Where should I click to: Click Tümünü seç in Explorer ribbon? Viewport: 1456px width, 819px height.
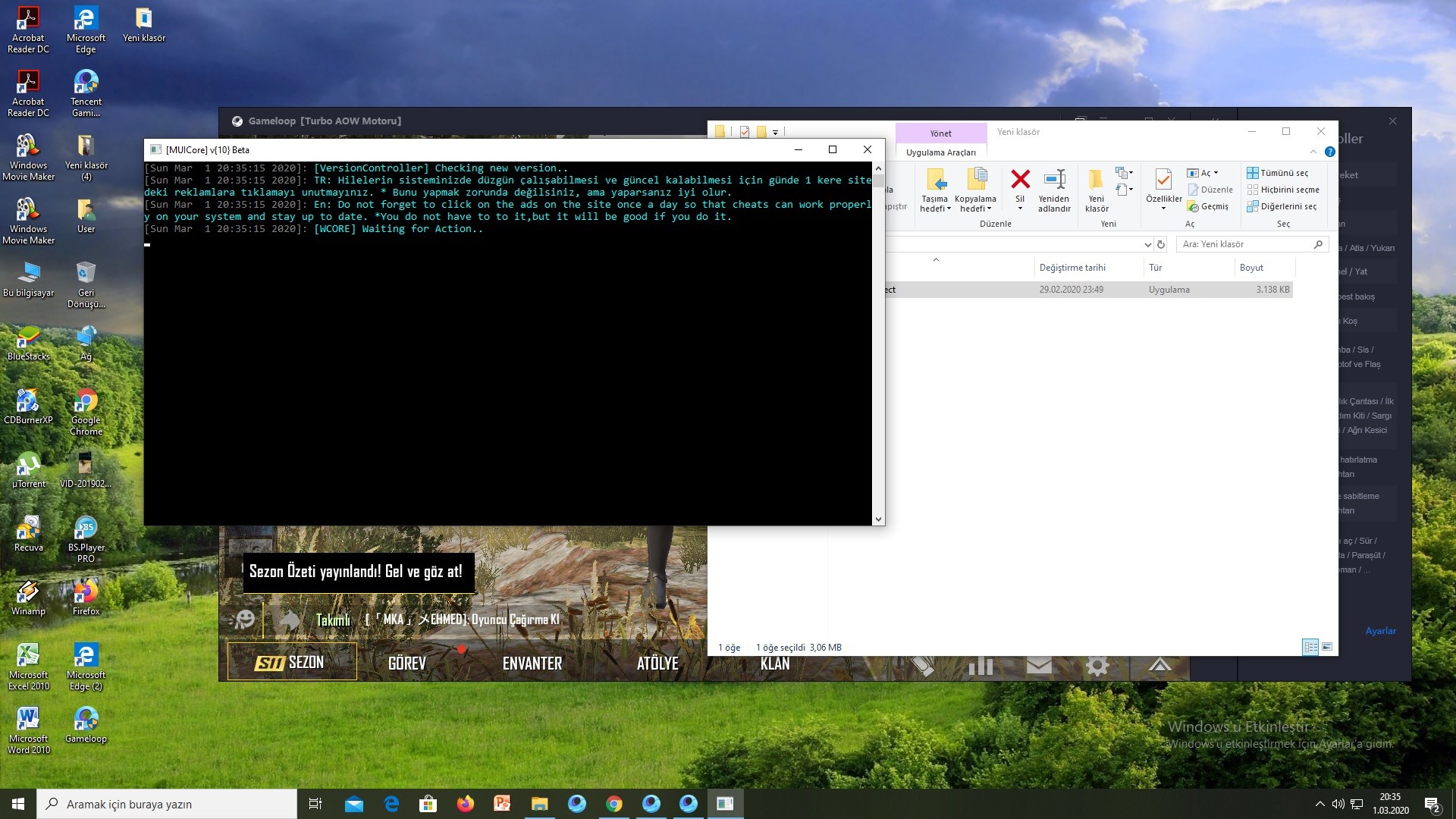click(1278, 173)
